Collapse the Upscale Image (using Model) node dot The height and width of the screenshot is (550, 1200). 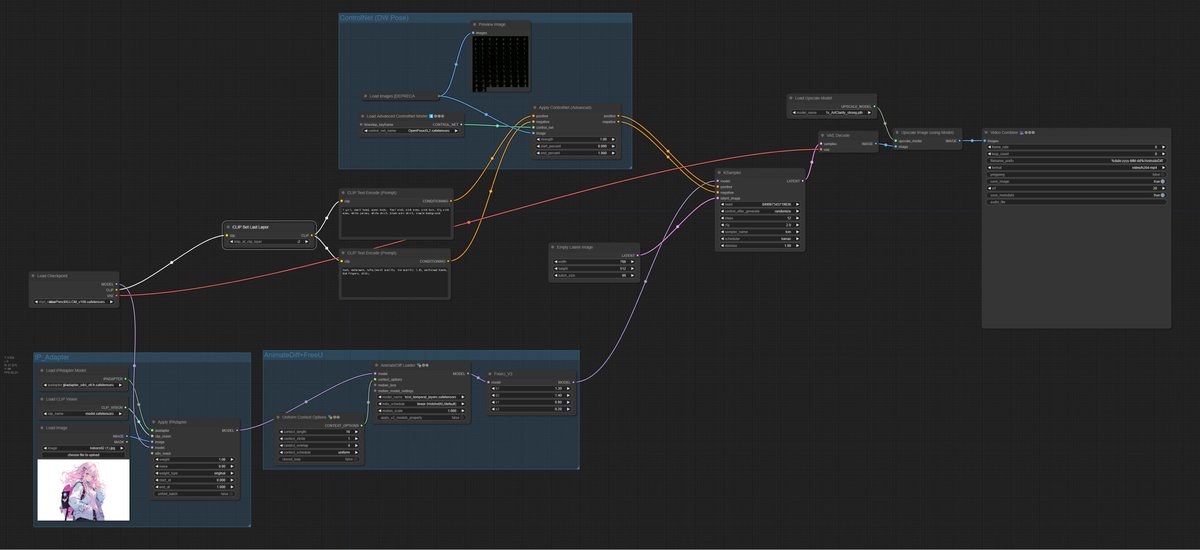(897, 132)
